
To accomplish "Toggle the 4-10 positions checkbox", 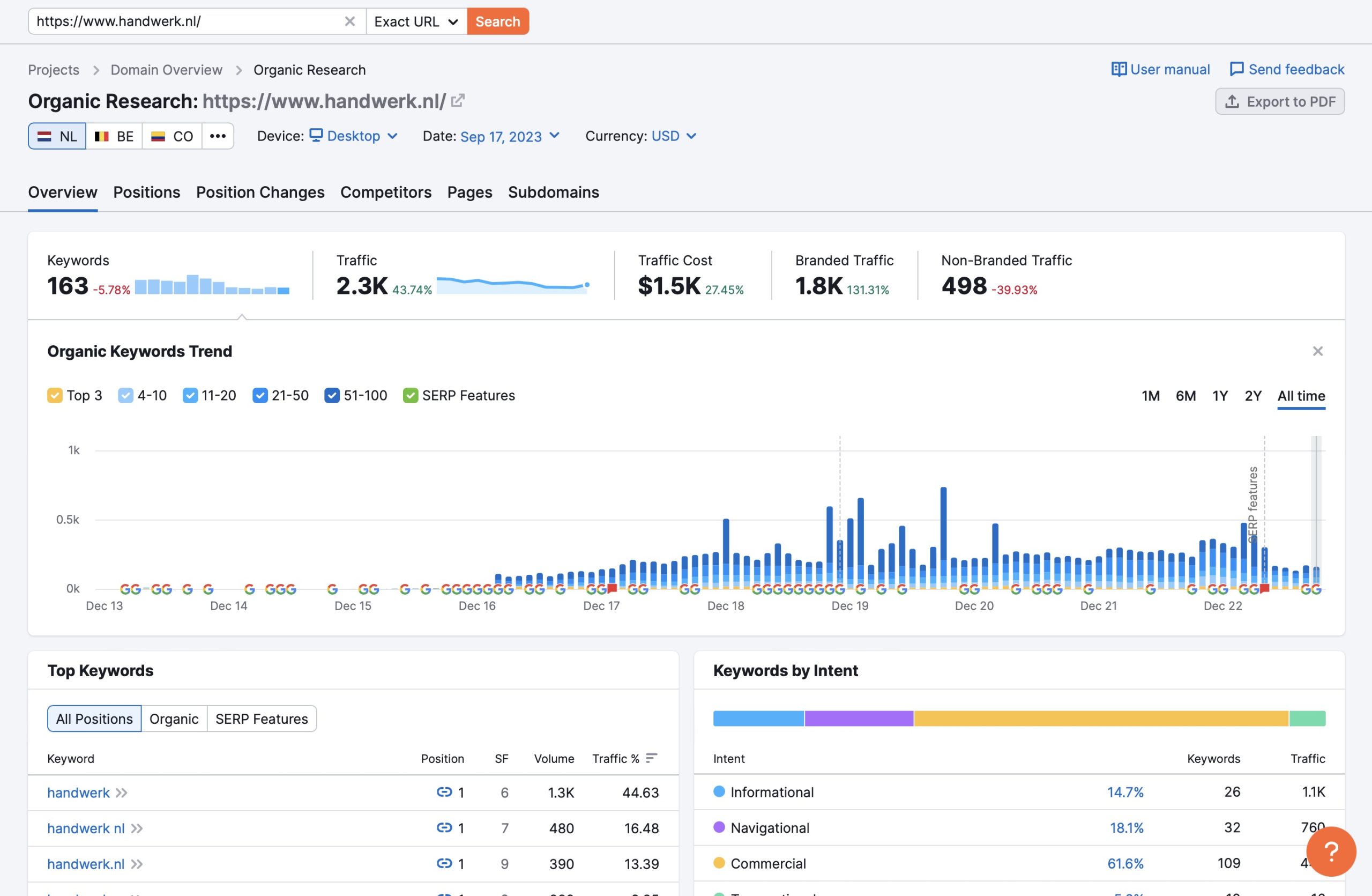I will click(x=125, y=396).
